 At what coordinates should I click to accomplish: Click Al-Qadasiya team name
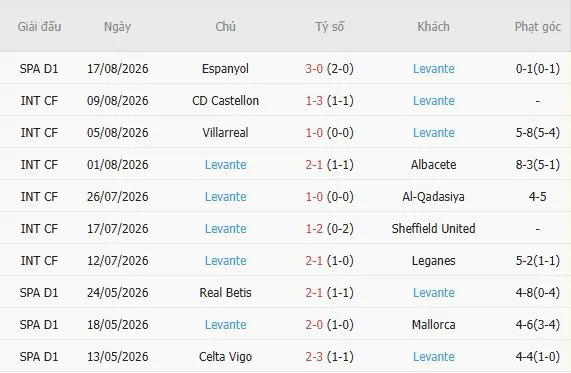coord(433,197)
